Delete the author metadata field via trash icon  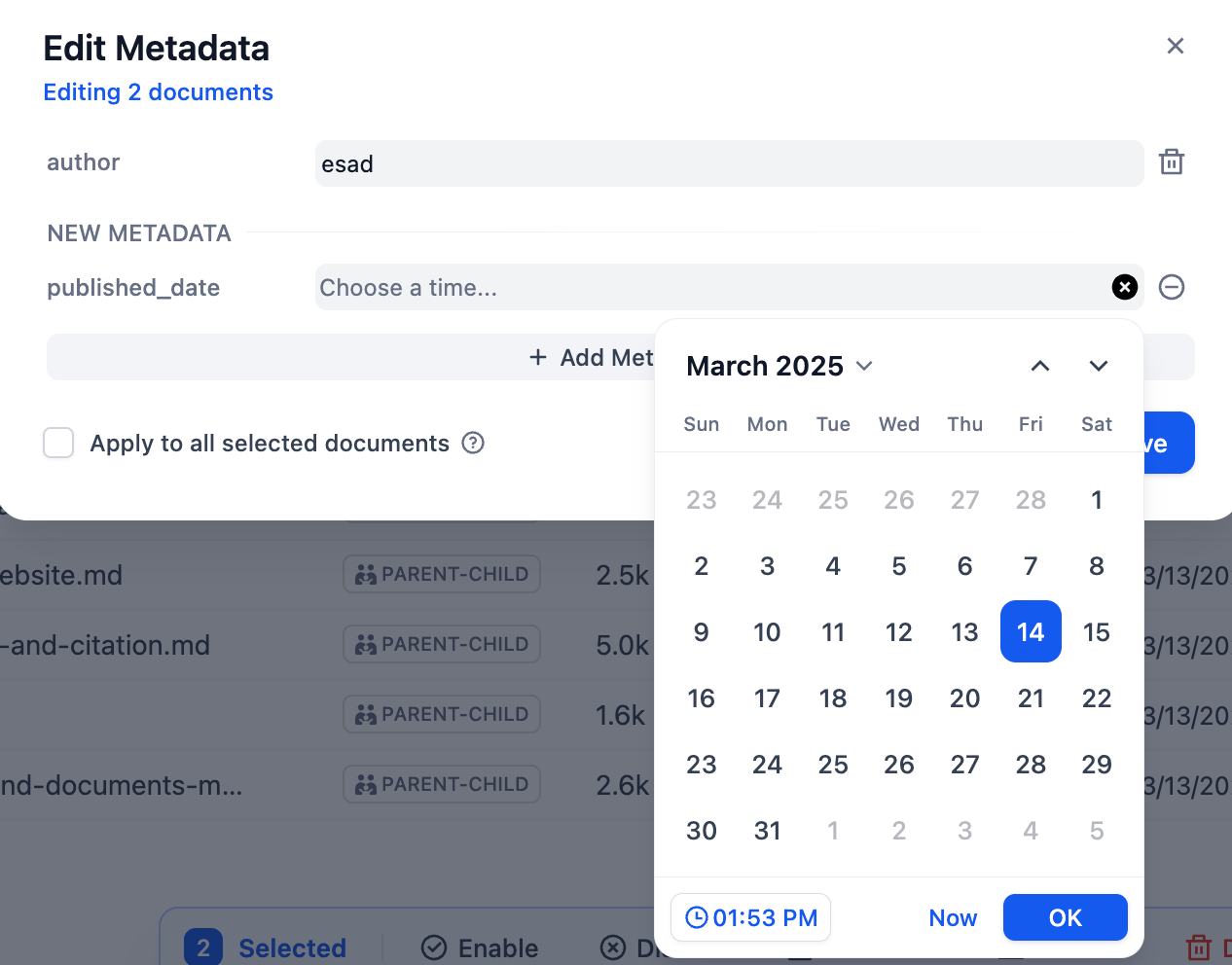tap(1171, 162)
